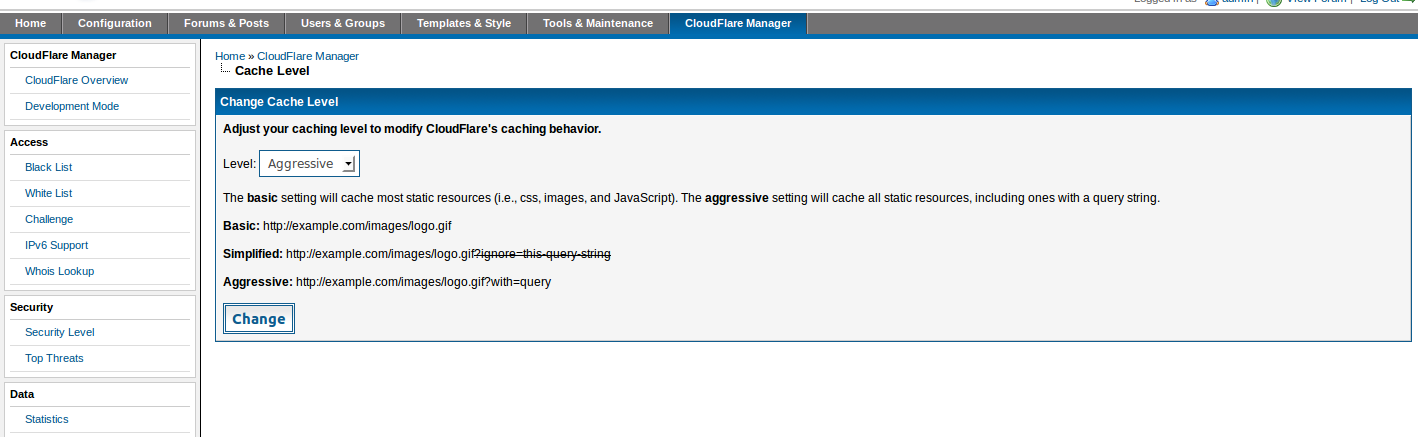This screenshot has height=437, width=1418.
Task: View Top Threats in the sidebar
Action: point(54,358)
